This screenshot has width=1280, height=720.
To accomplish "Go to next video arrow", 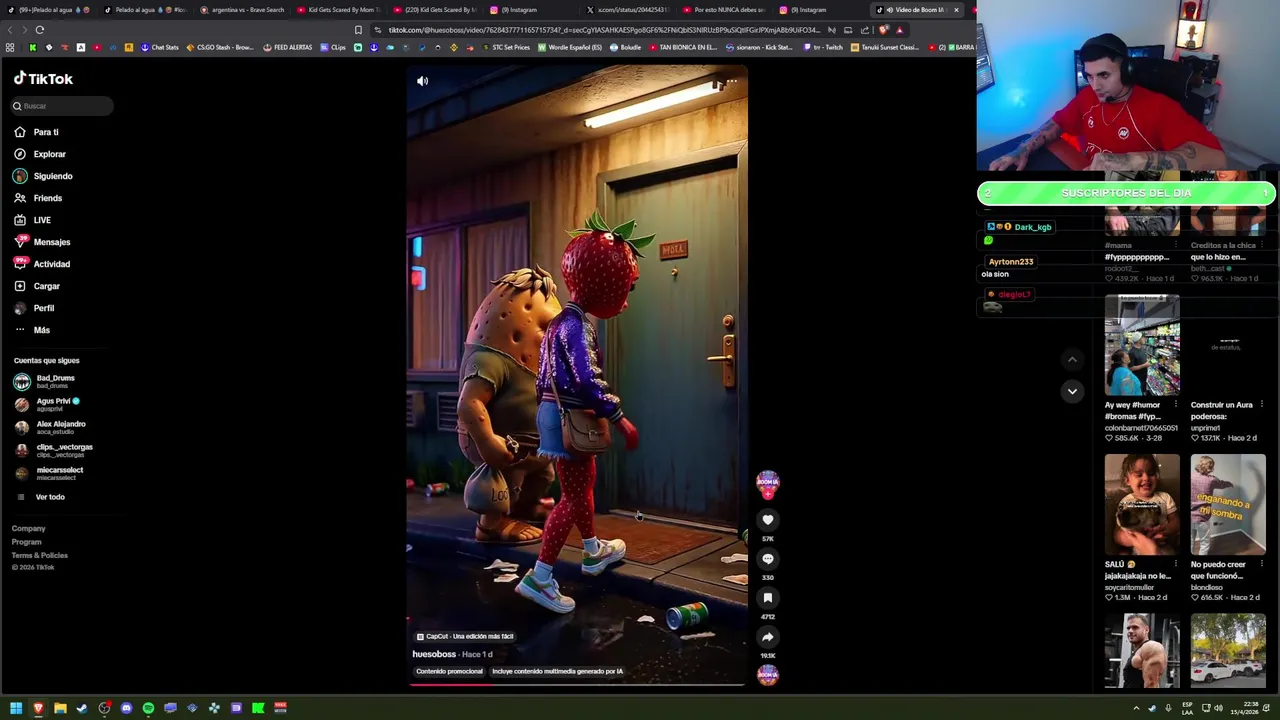I will point(1072,391).
